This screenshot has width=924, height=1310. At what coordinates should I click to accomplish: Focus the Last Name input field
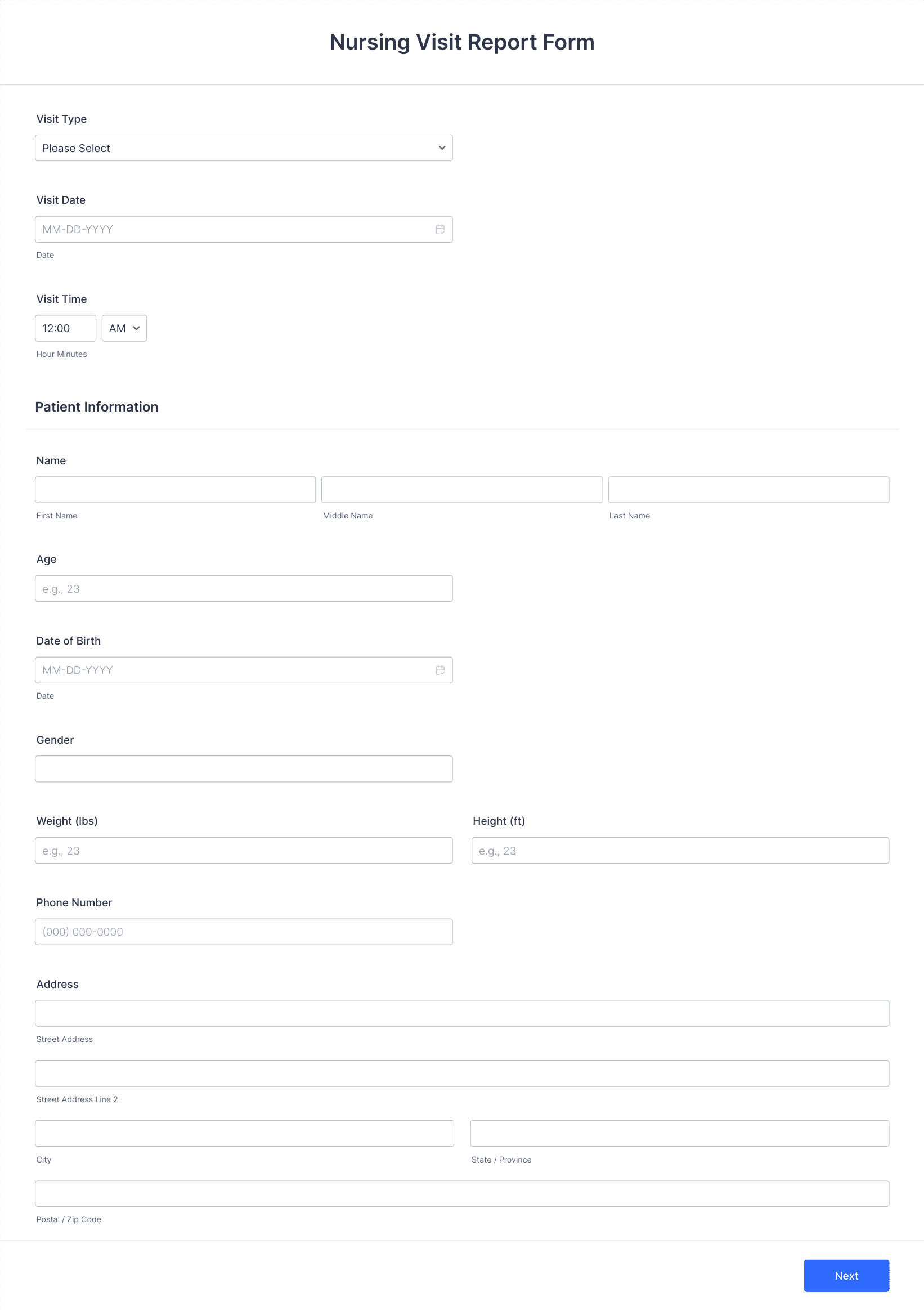point(748,489)
